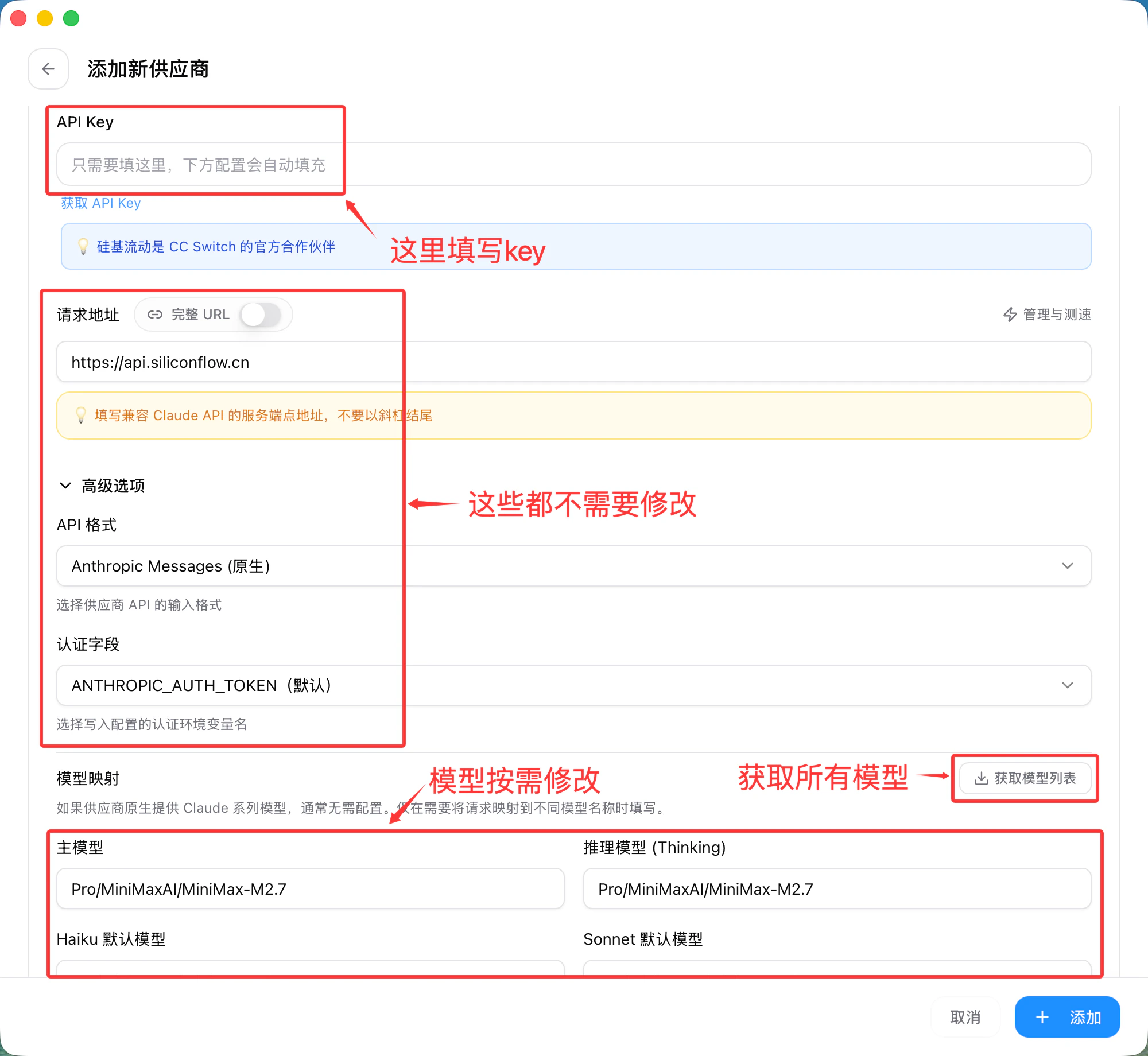
Task: Click the link icon beside 完整 URL
Action: tap(155, 315)
